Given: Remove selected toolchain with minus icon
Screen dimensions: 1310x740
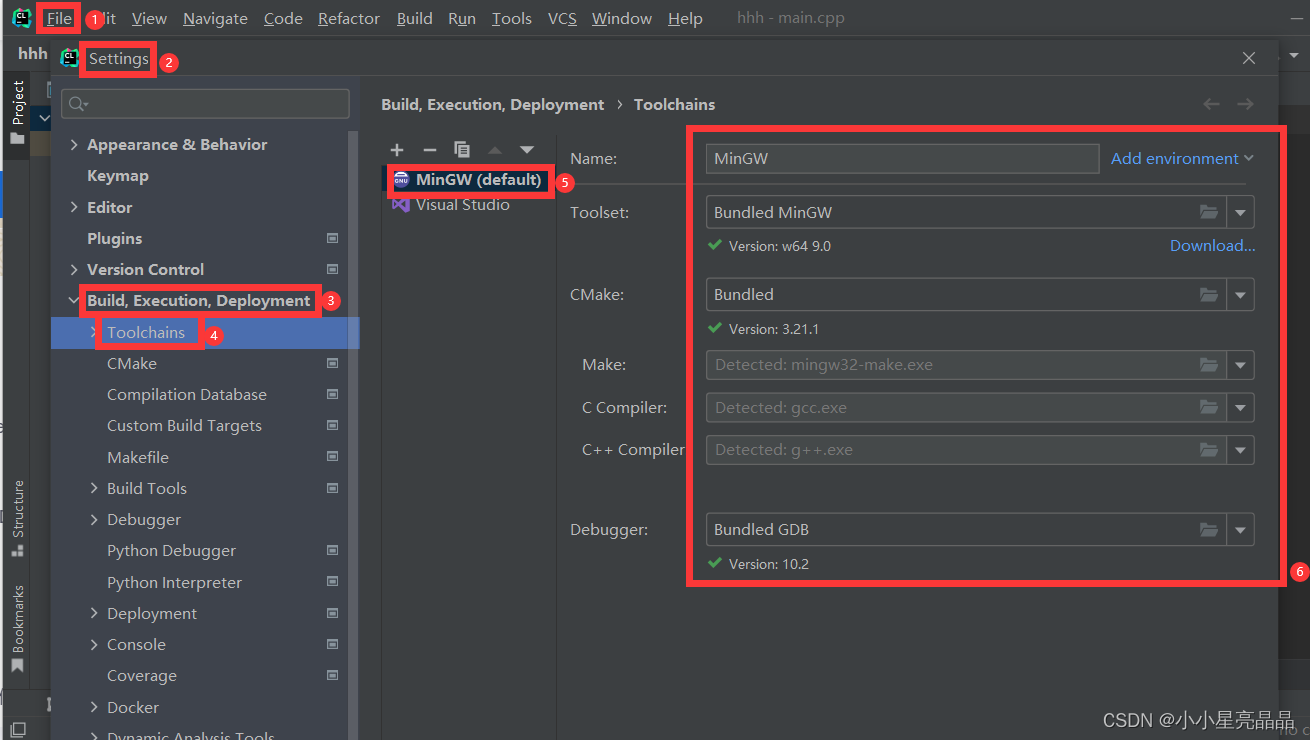Looking at the screenshot, I should coord(429,150).
